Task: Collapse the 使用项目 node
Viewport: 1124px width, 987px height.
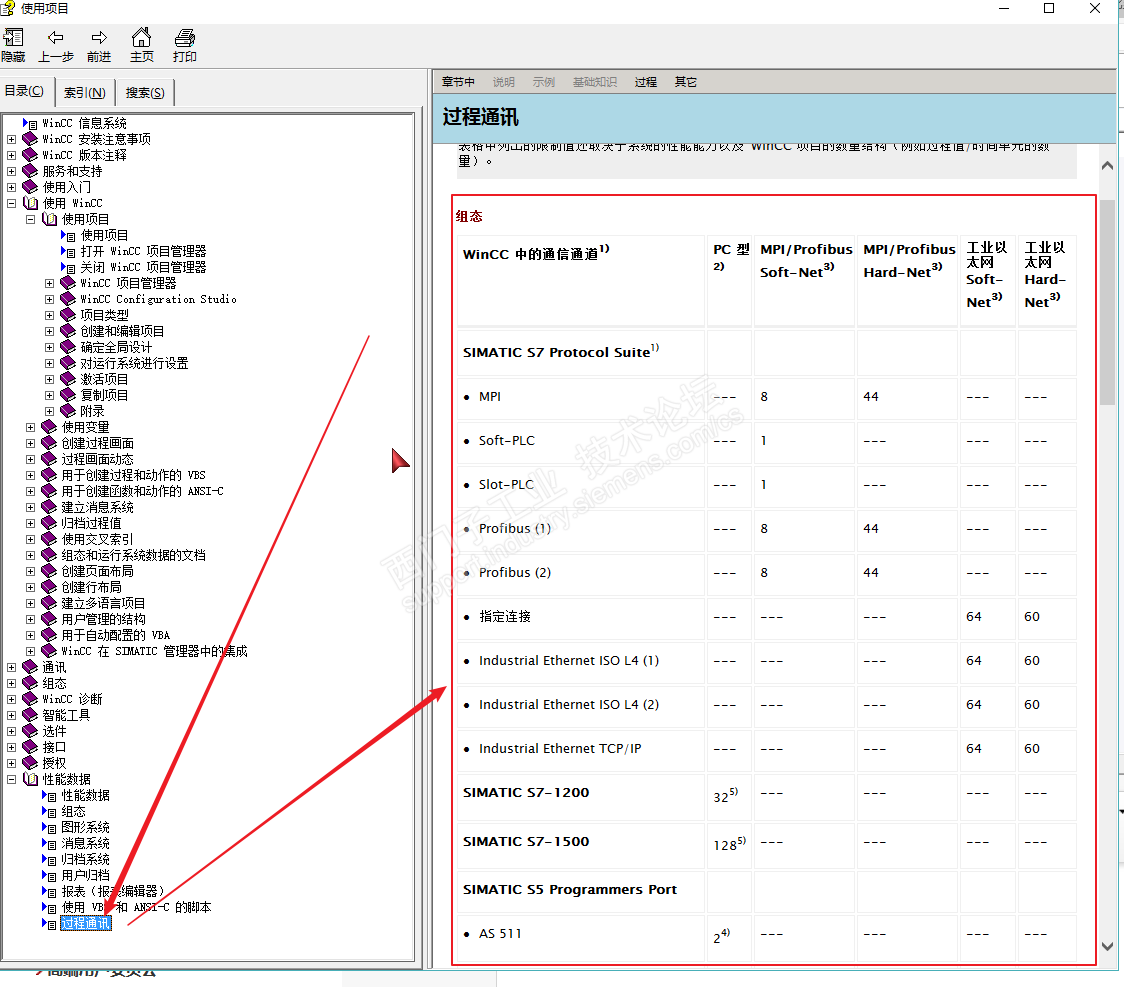Action: (31, 219)
